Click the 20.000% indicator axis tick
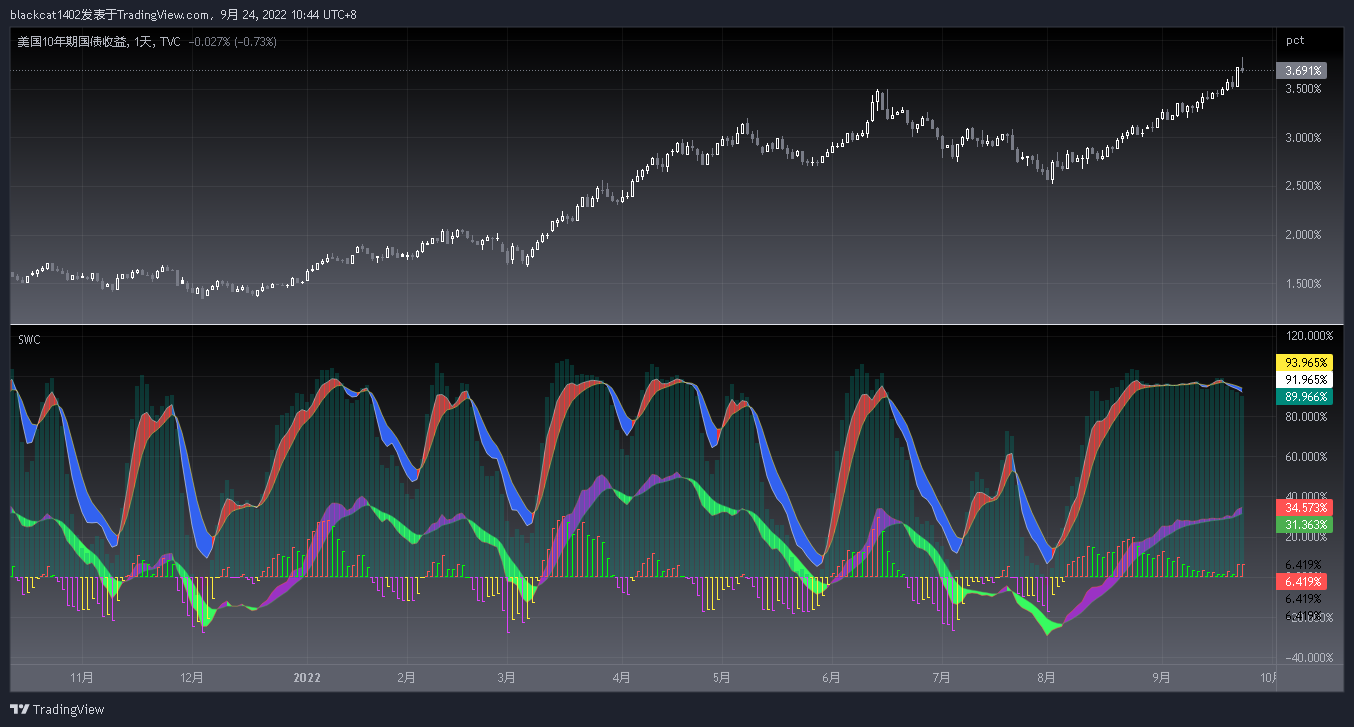This screenshot has height=727, width=1354. coord(1306,538)
